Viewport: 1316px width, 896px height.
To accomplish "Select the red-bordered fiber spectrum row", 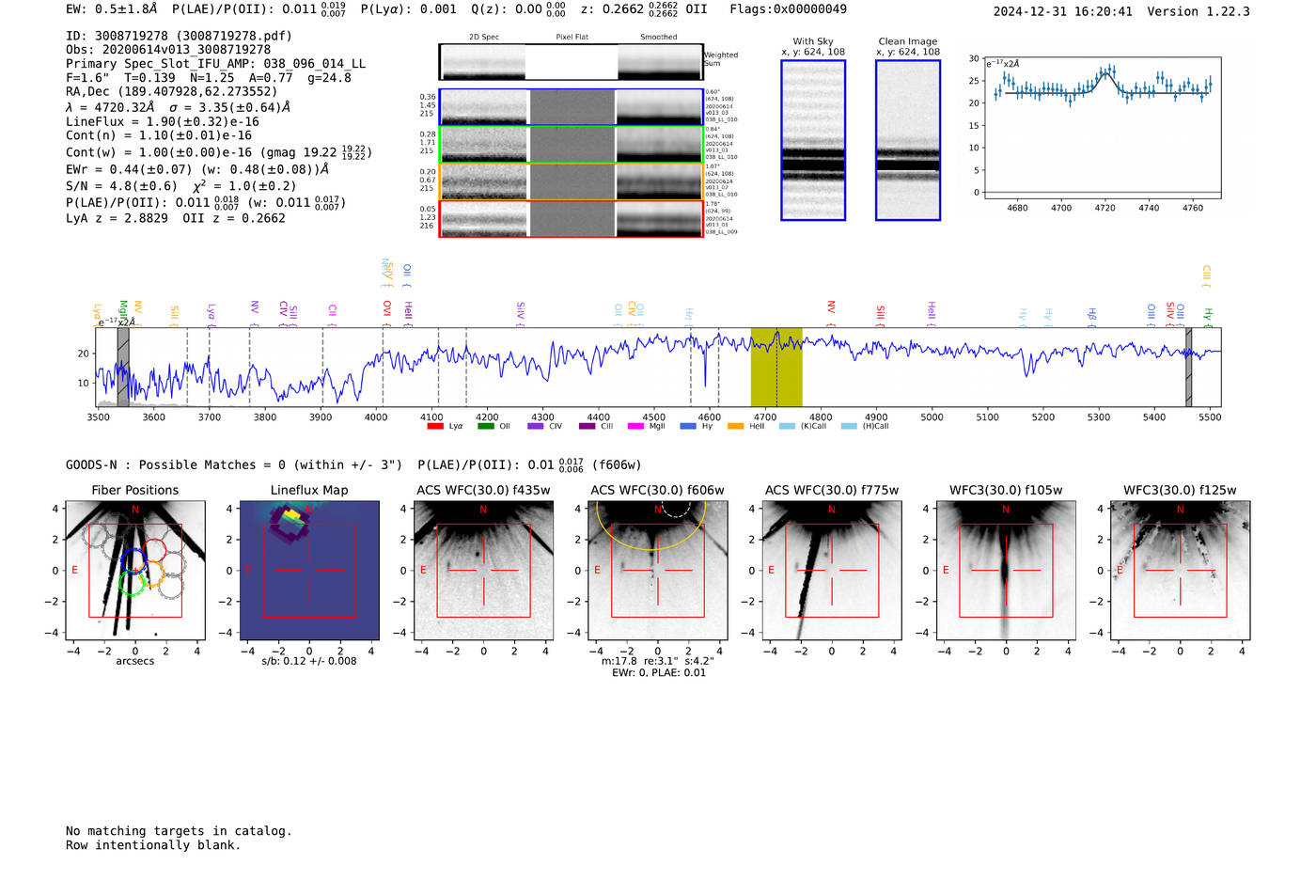I will pos(571,219).
